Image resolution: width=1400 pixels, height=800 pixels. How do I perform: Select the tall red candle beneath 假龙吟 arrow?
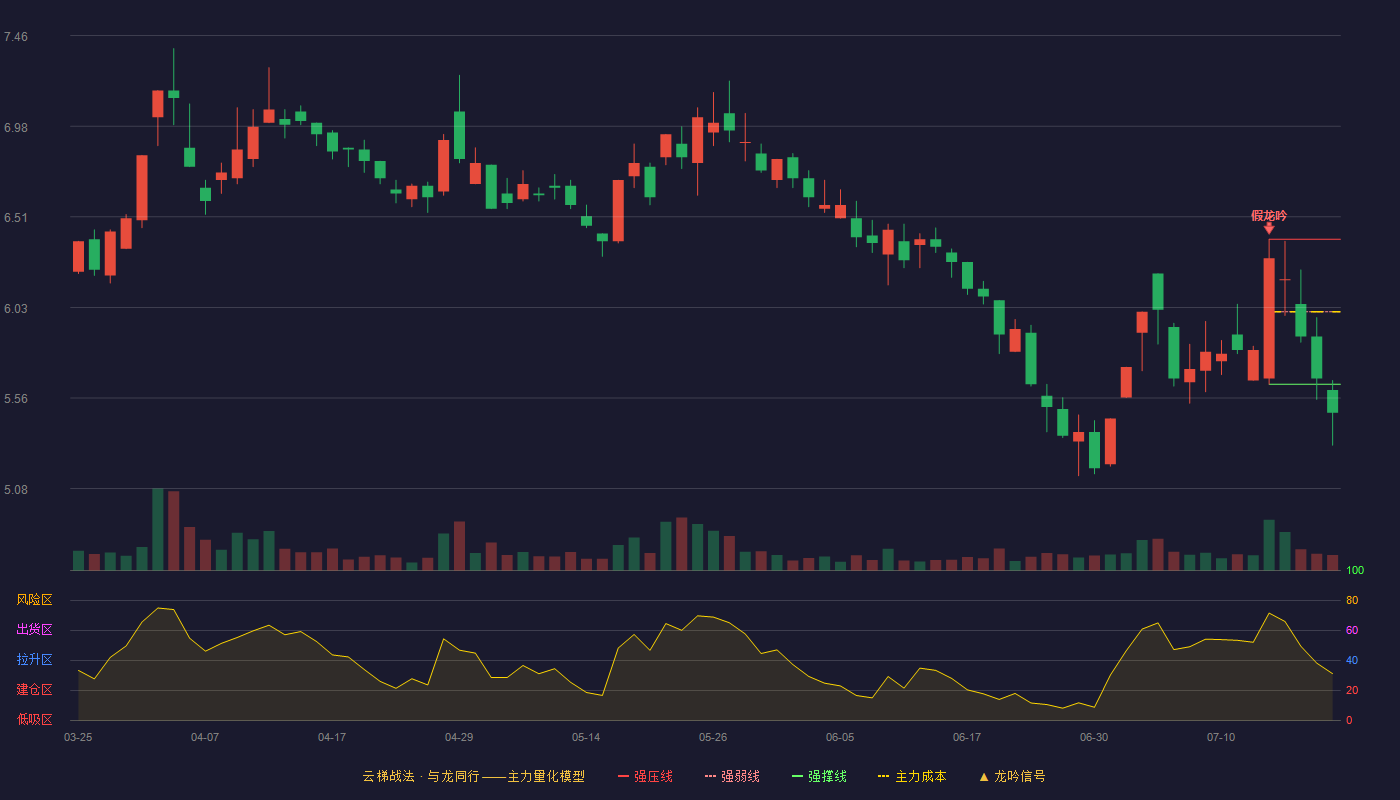coord(1269,318)
